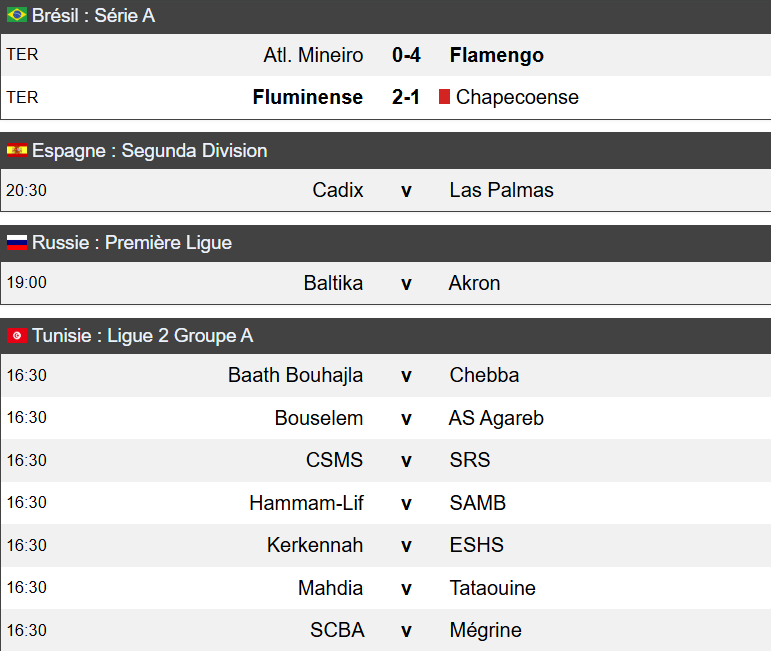
Task: Select the Hammam-Lif team name
Action: coord(306,503)
